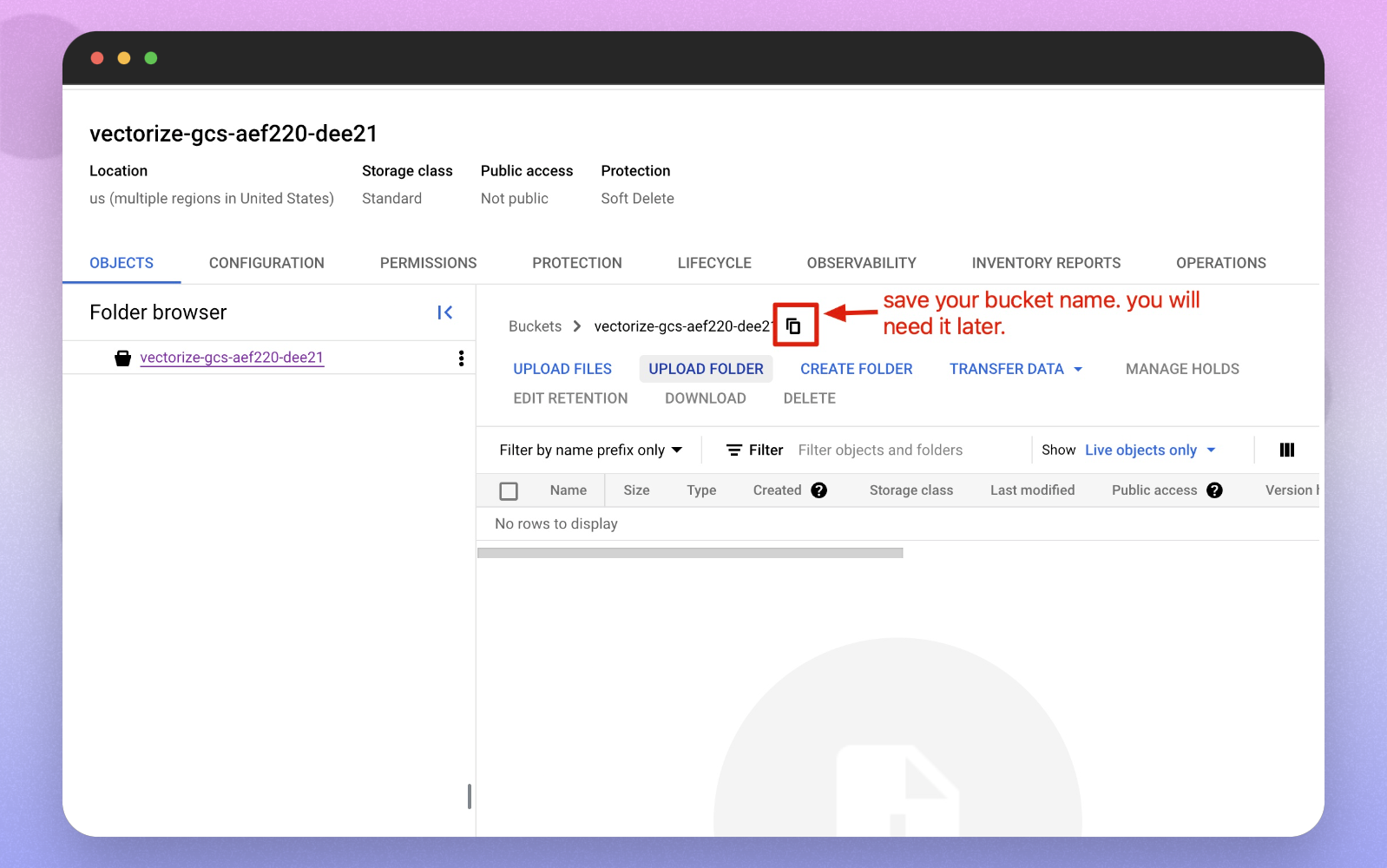This screenshot has height=868, width=1387.
Task: Switch to the Operations tab
Action: tap(1221, 263)
